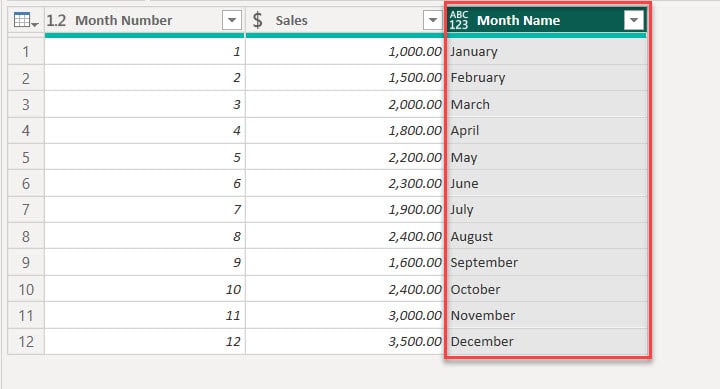Click the August cell
This screenshot has height=389, width=720.
pos(546,237)
